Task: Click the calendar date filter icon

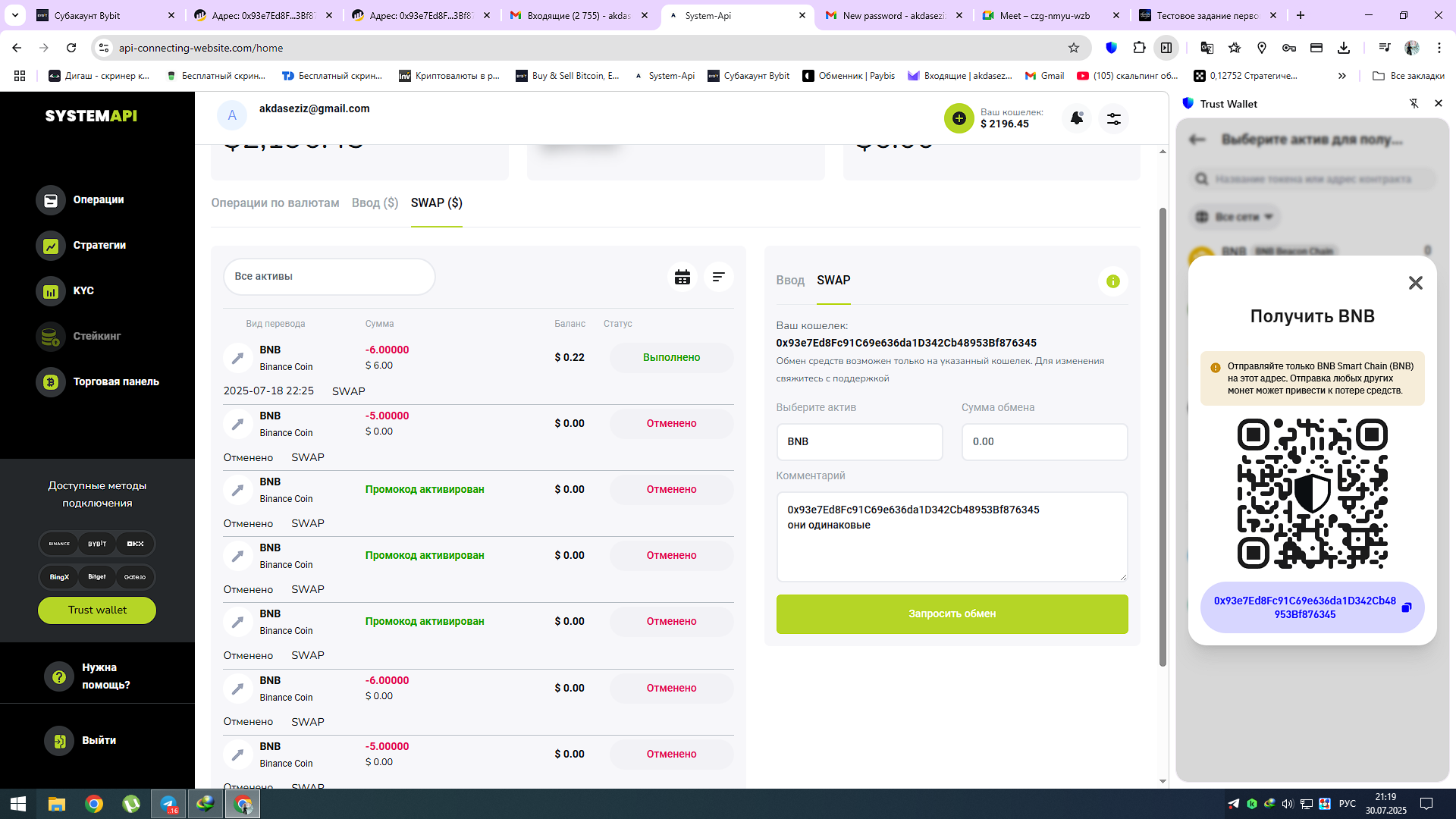Action: 682,277
